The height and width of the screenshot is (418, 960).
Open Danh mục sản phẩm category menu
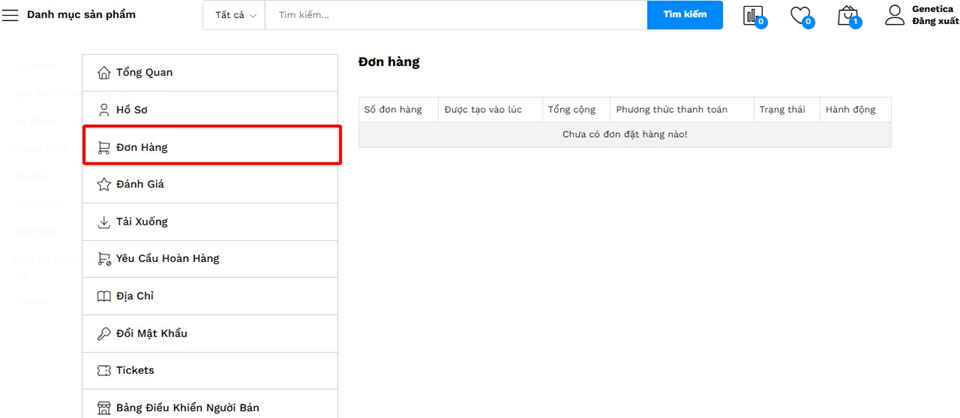pyautogui.click(x=81, y=15)
